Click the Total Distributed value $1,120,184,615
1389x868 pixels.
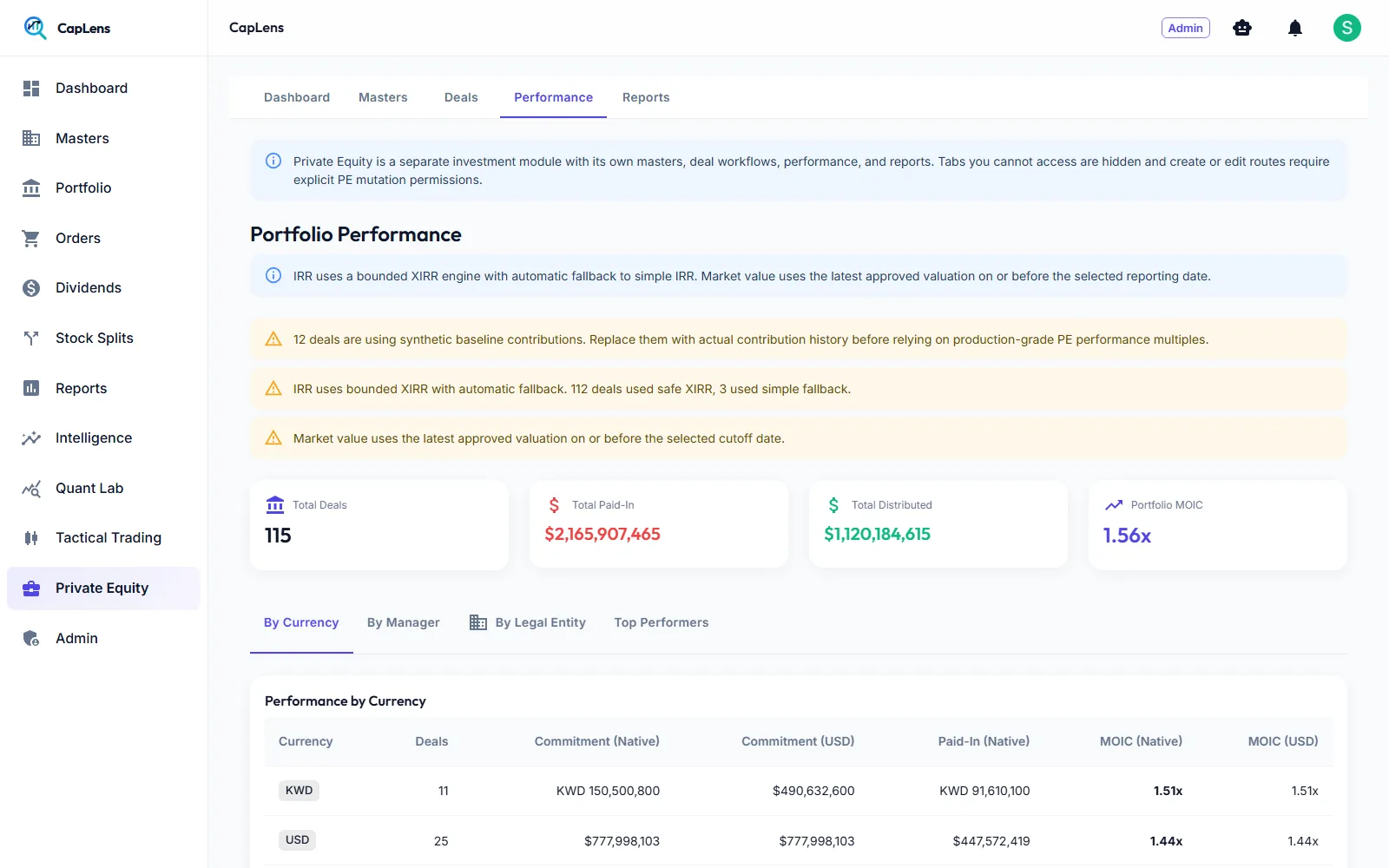point(877,535)
